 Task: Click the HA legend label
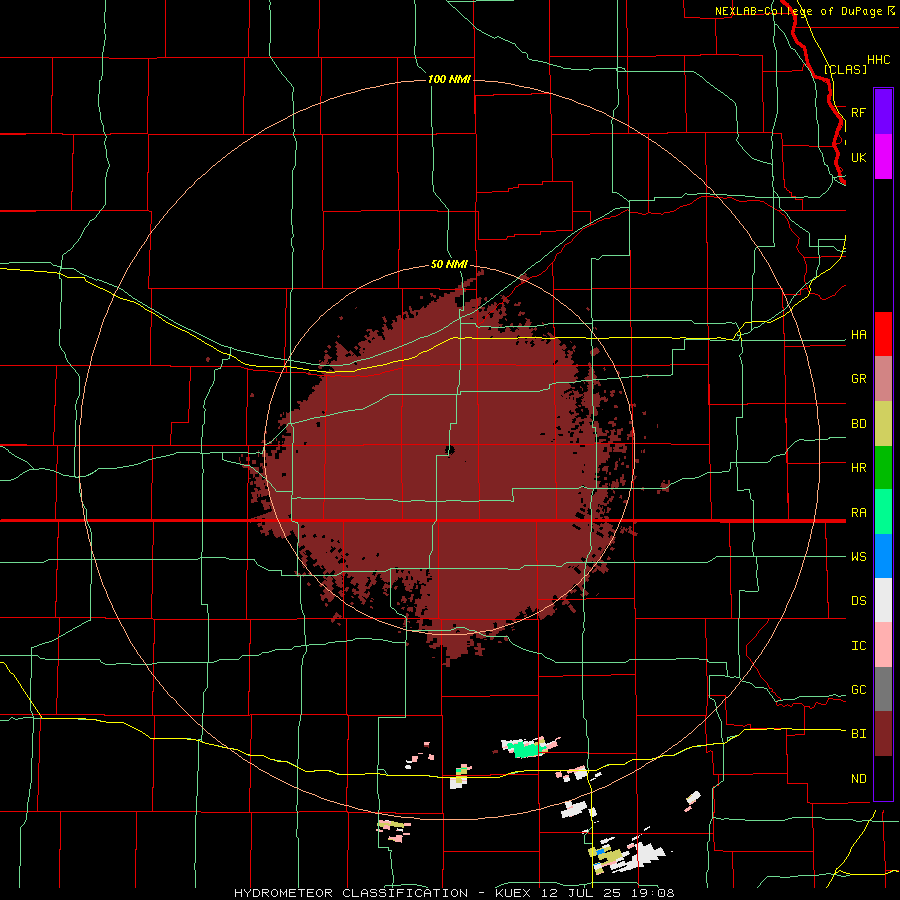click(858, 335)
